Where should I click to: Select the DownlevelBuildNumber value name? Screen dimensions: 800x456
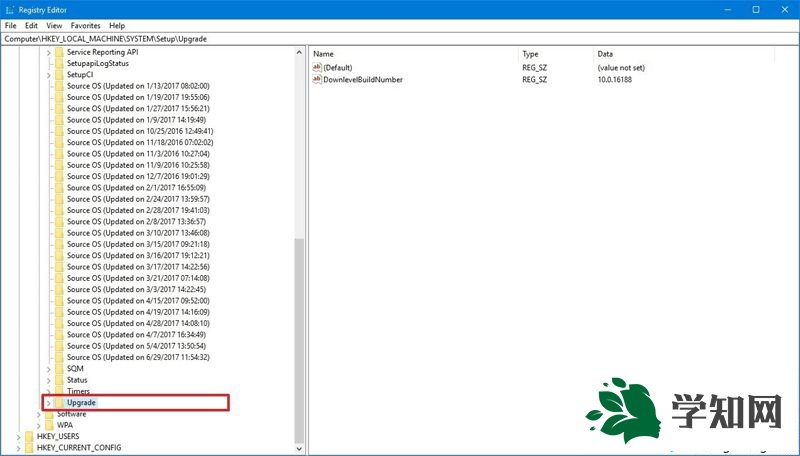363,80
